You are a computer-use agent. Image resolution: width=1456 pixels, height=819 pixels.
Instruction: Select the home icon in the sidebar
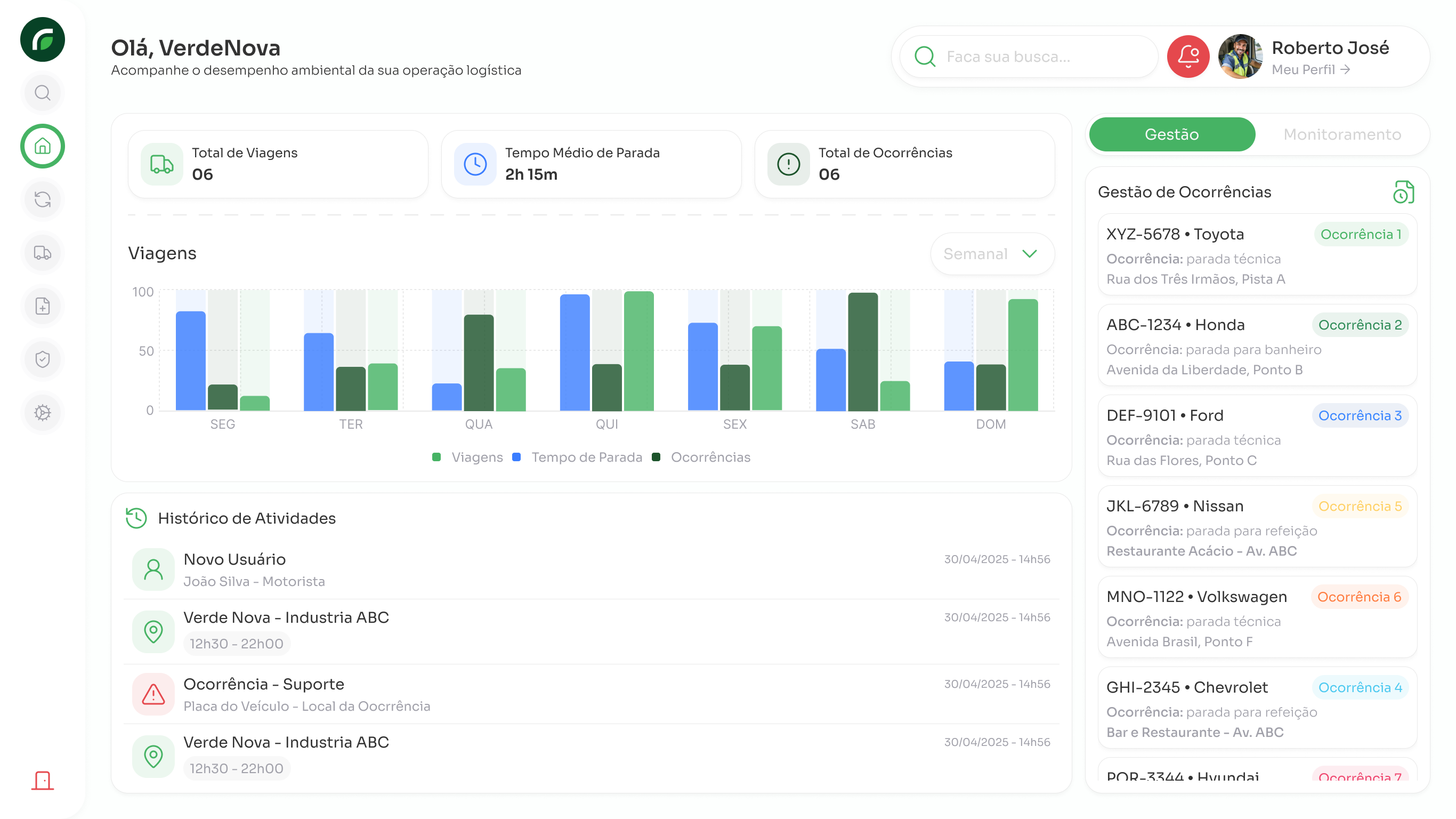pyautogui.click(x=42, y=146)
